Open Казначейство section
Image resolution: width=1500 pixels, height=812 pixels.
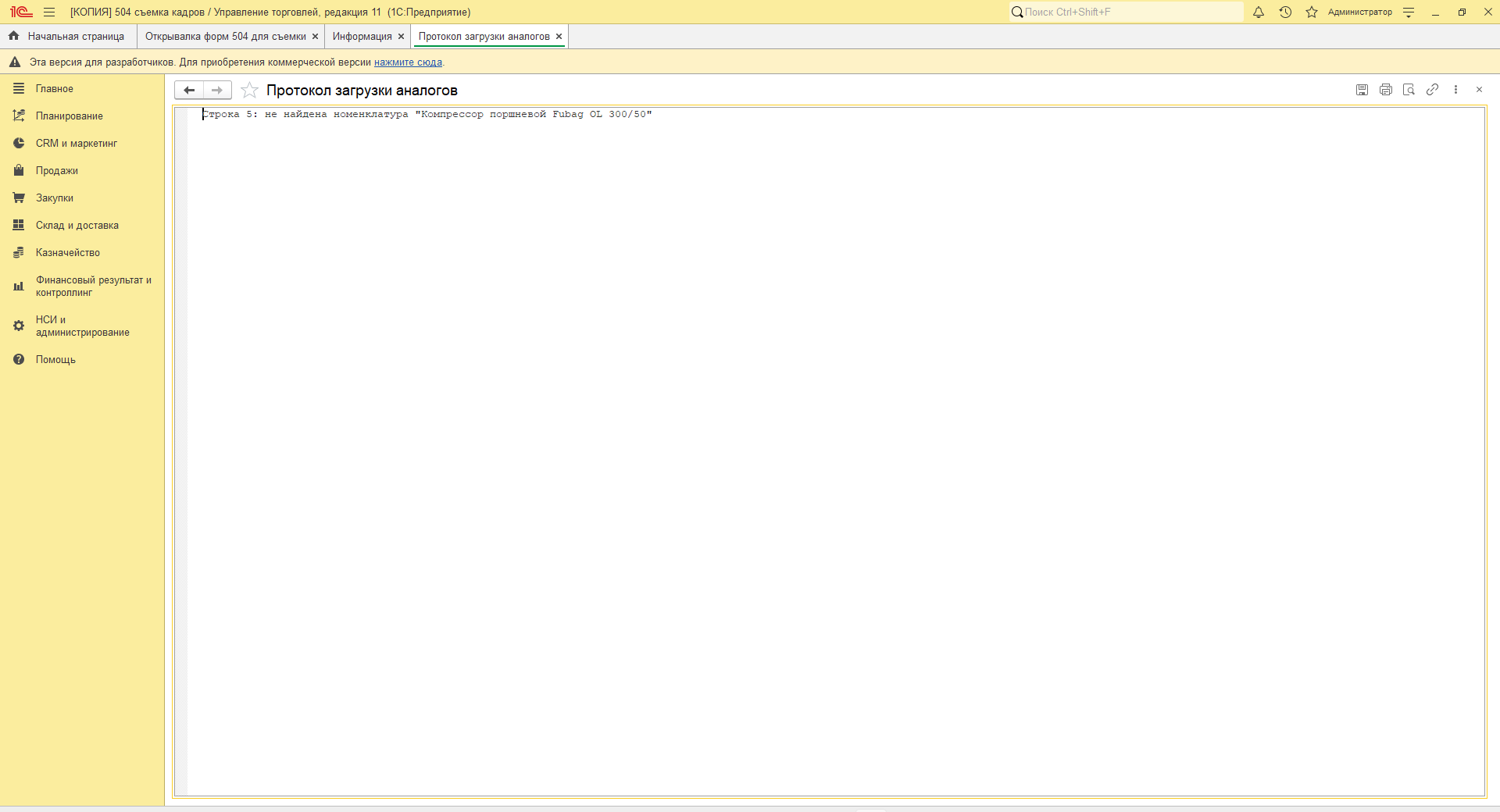(82, 253)
